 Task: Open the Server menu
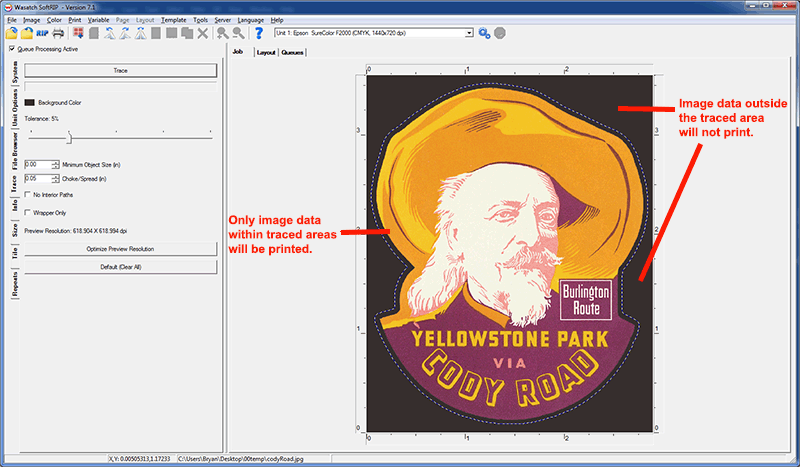point(222,20)
